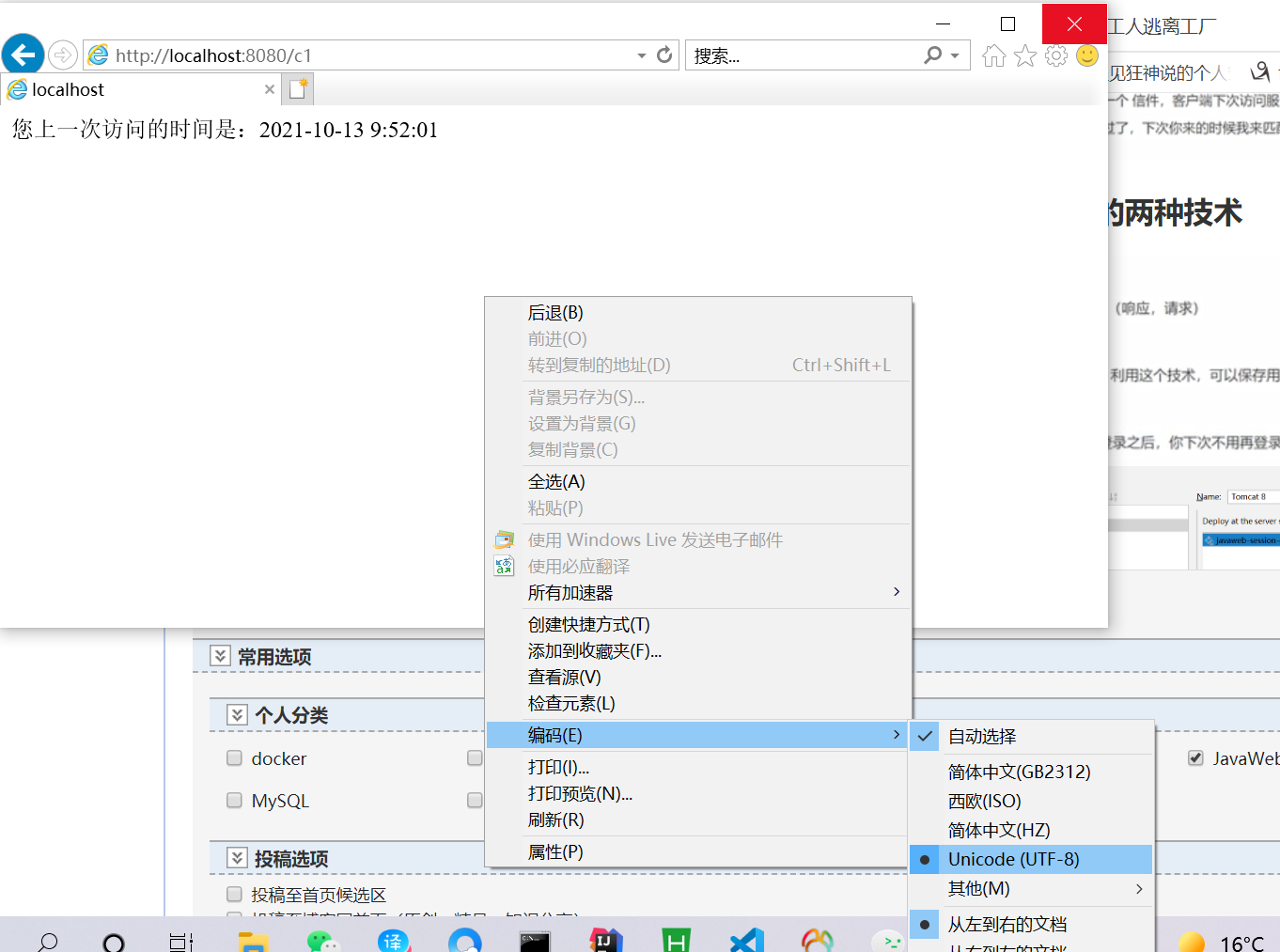This screenshot has width=1280, height=952.
Task: Click the Windows search taskbar icon
Action: pos(48,941)
